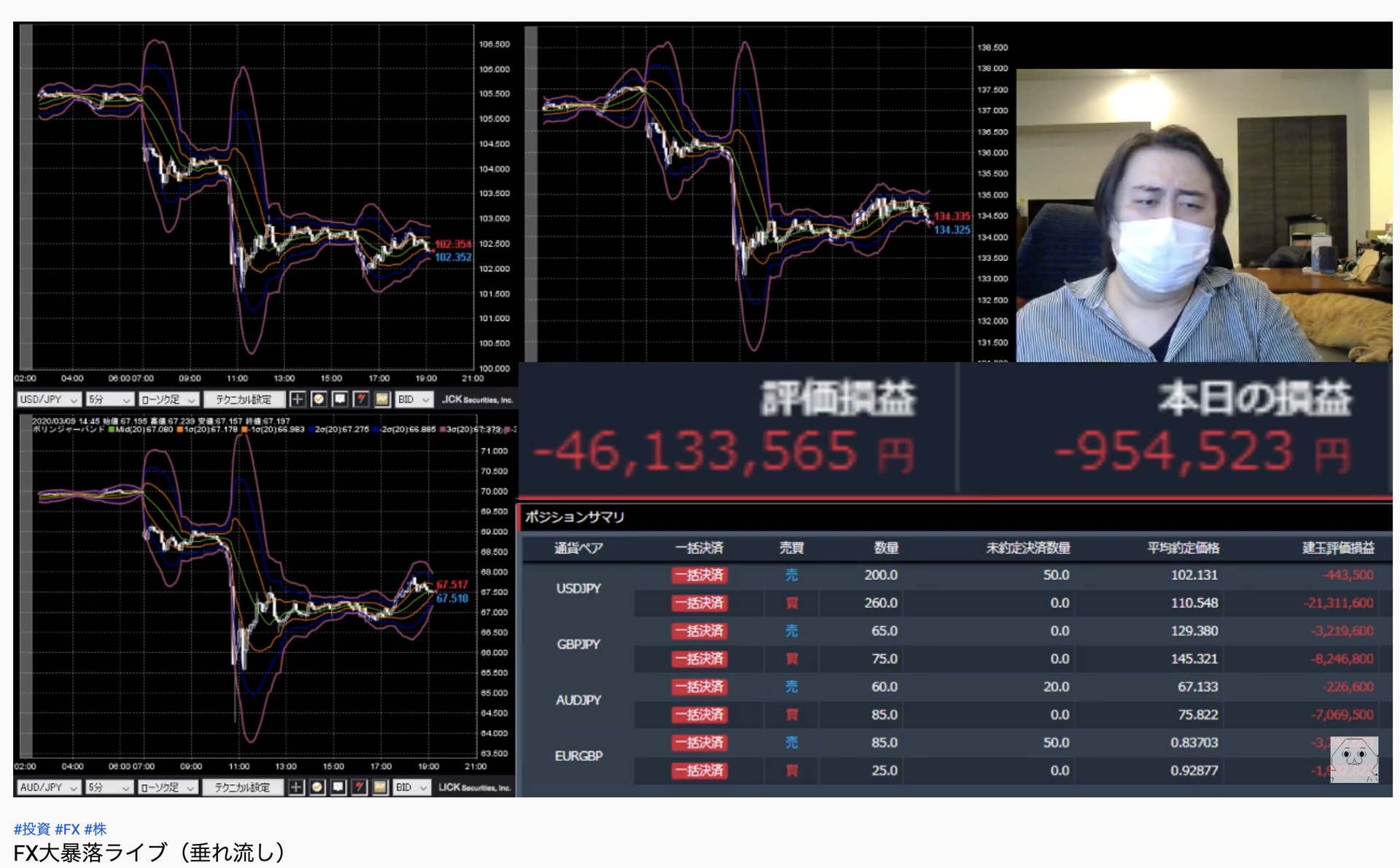1400x868 pixels.
Task: Click the USDJPY currency pair cell
Action: [x=578, y=588]
